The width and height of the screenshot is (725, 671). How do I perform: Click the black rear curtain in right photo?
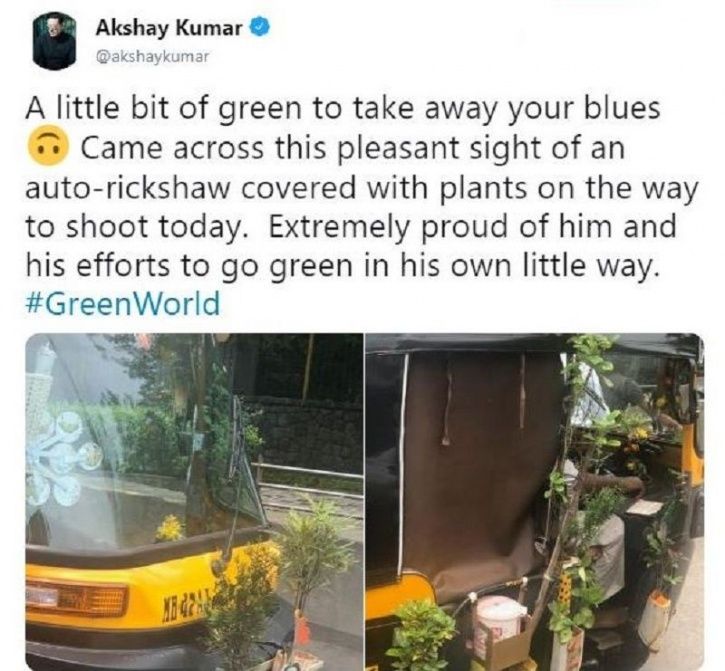pos(481,476)
